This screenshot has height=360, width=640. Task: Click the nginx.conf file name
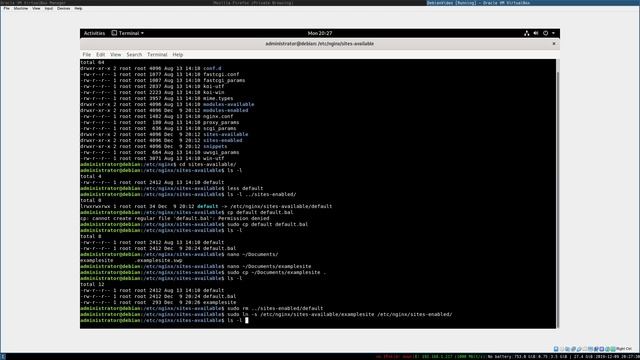point(218,116)
